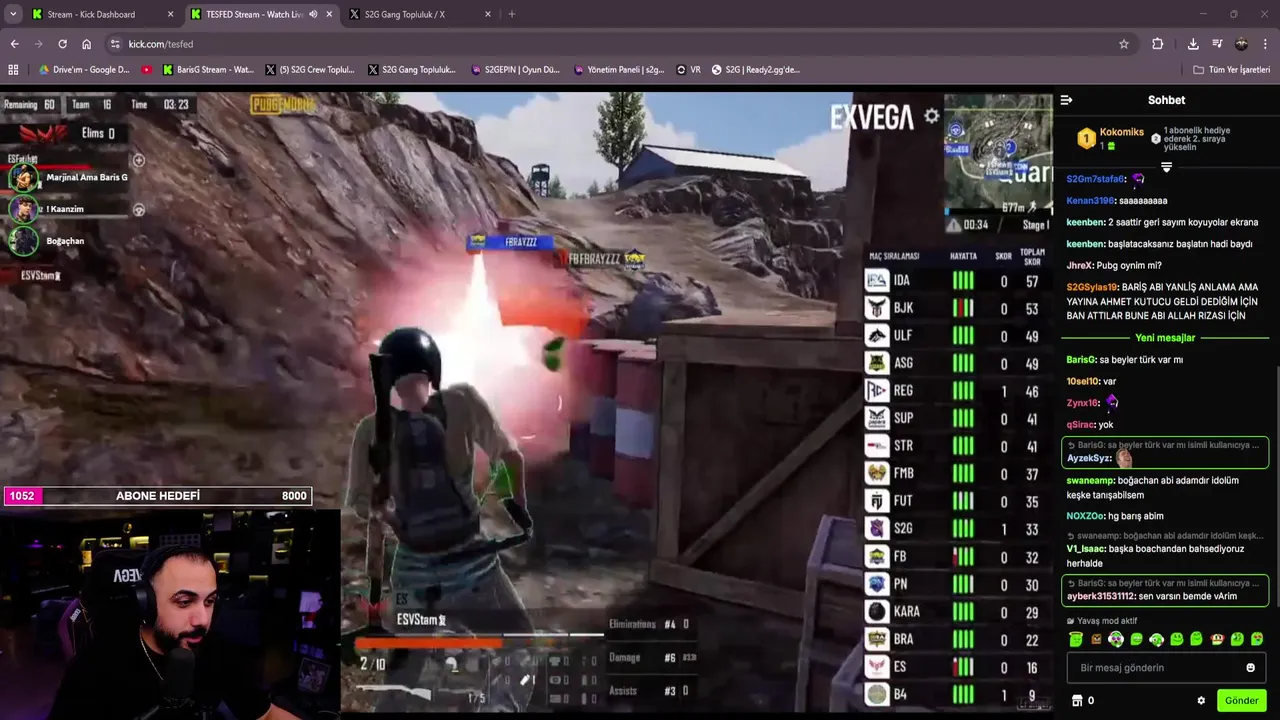This screenshot has height=720, width=1280.
Task: Click the kick.com/tesfed address bar
Action: point(620,44)
